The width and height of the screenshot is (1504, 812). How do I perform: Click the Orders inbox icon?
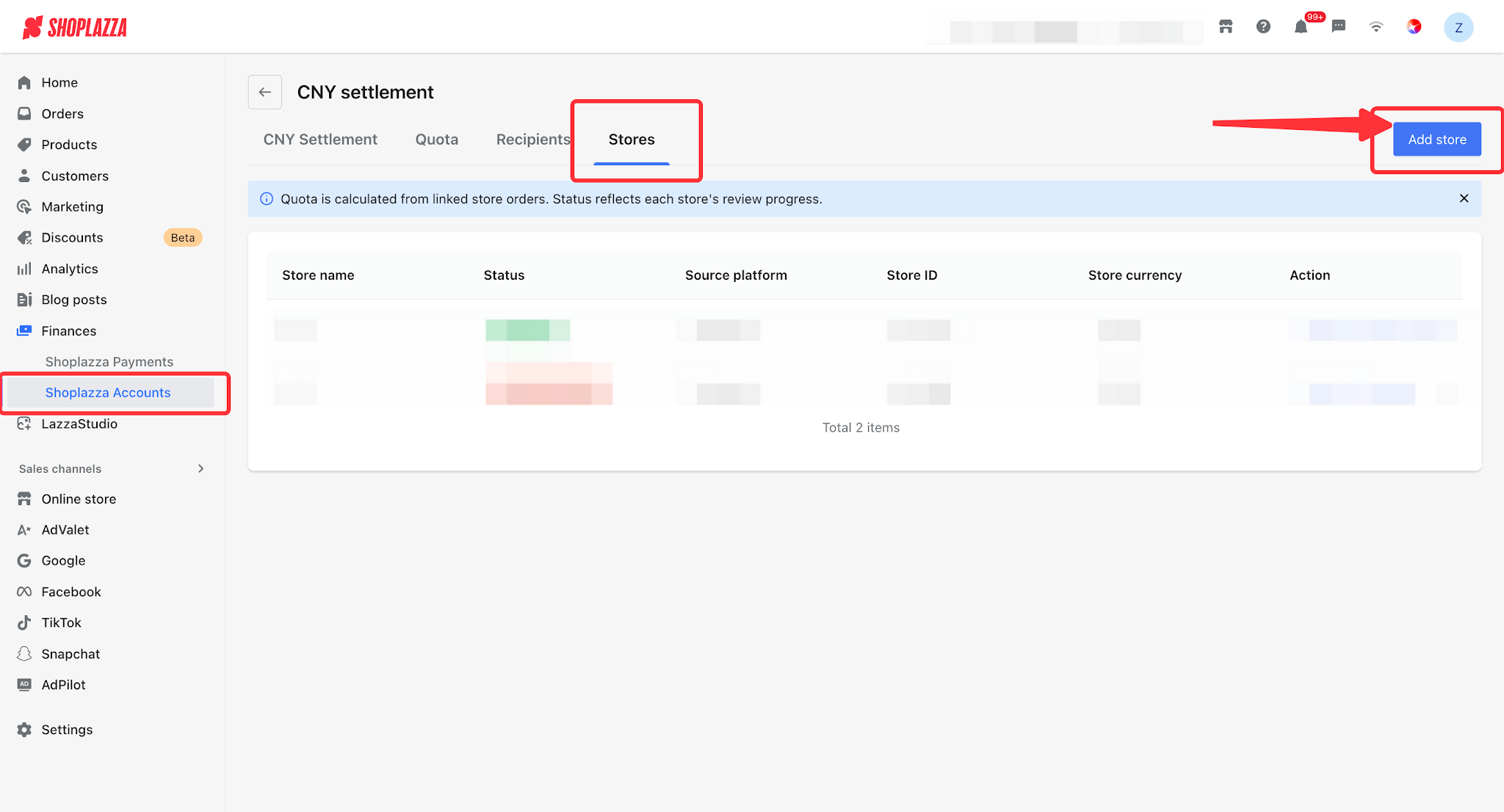pyautogui.click(x=24, y=114)
